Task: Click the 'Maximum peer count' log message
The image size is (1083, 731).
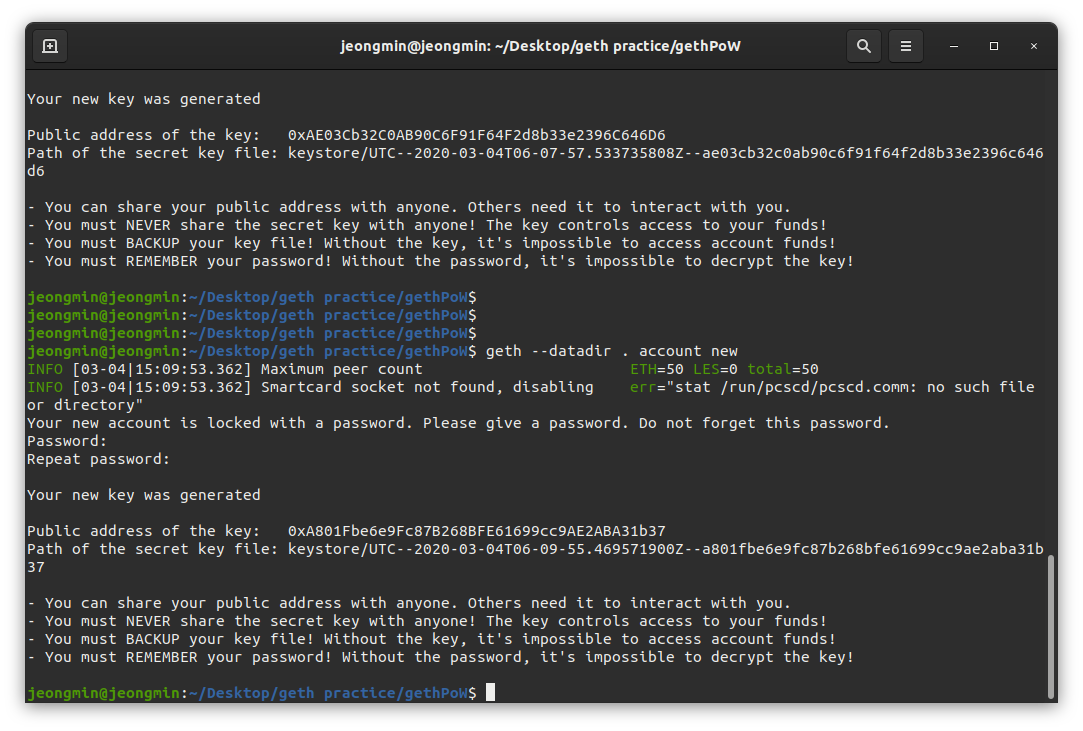Action: [x=341, y=369]
